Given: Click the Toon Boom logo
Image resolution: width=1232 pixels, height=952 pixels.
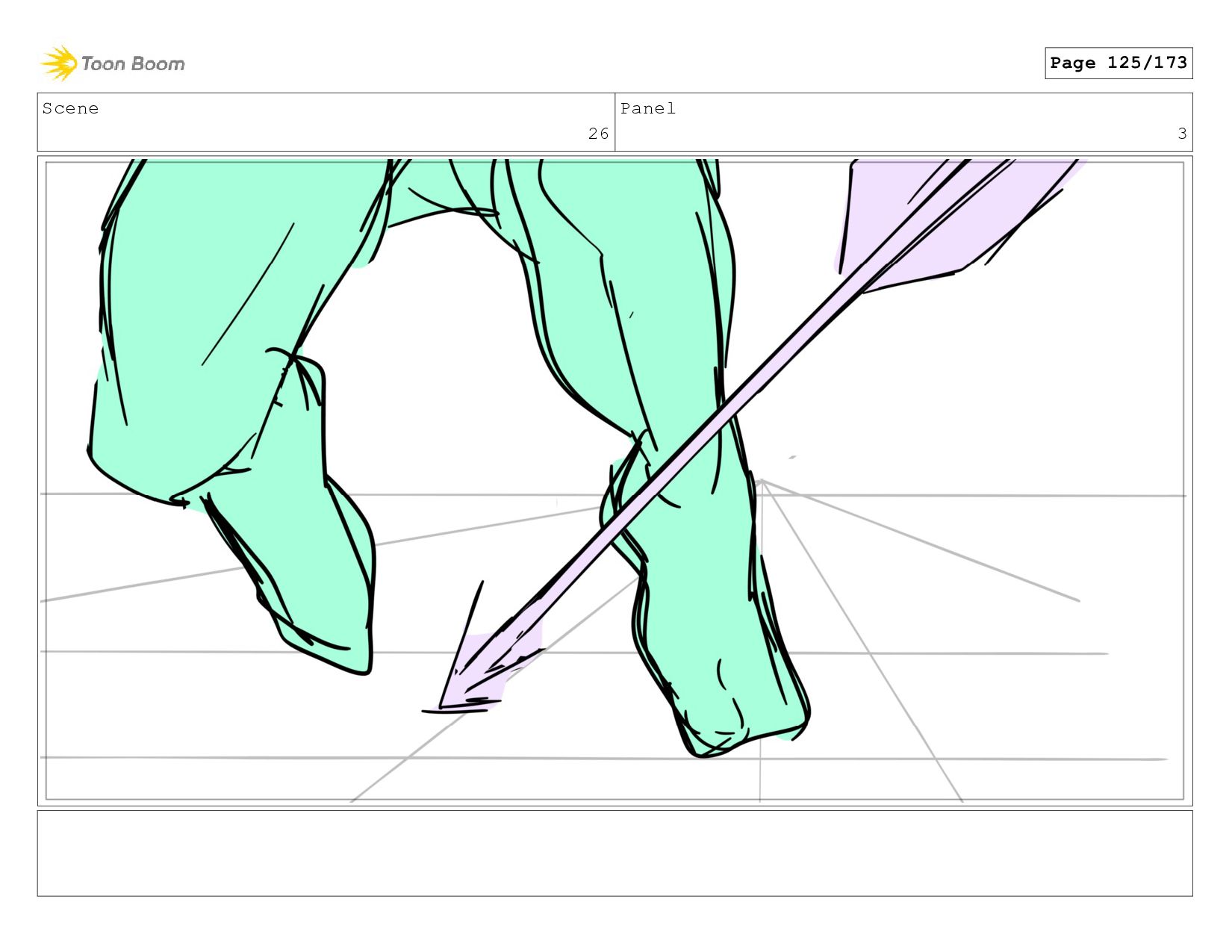Looking at the screenshot, I should click(112, 63).
